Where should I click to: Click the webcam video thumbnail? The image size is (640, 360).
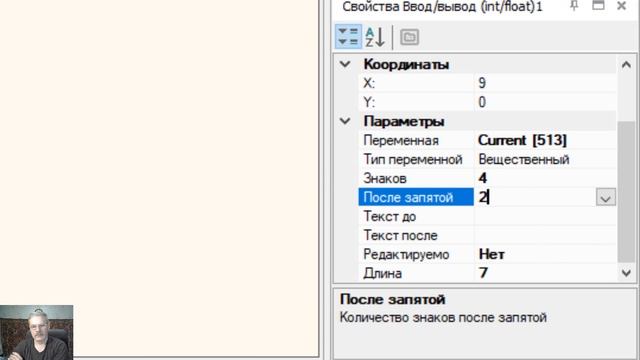pos(37,332)
